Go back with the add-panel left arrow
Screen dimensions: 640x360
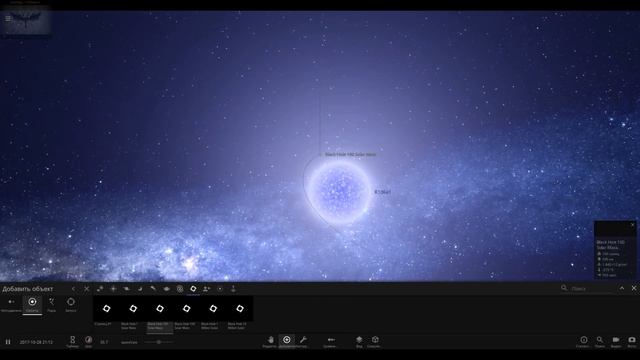tap(73, 289)
